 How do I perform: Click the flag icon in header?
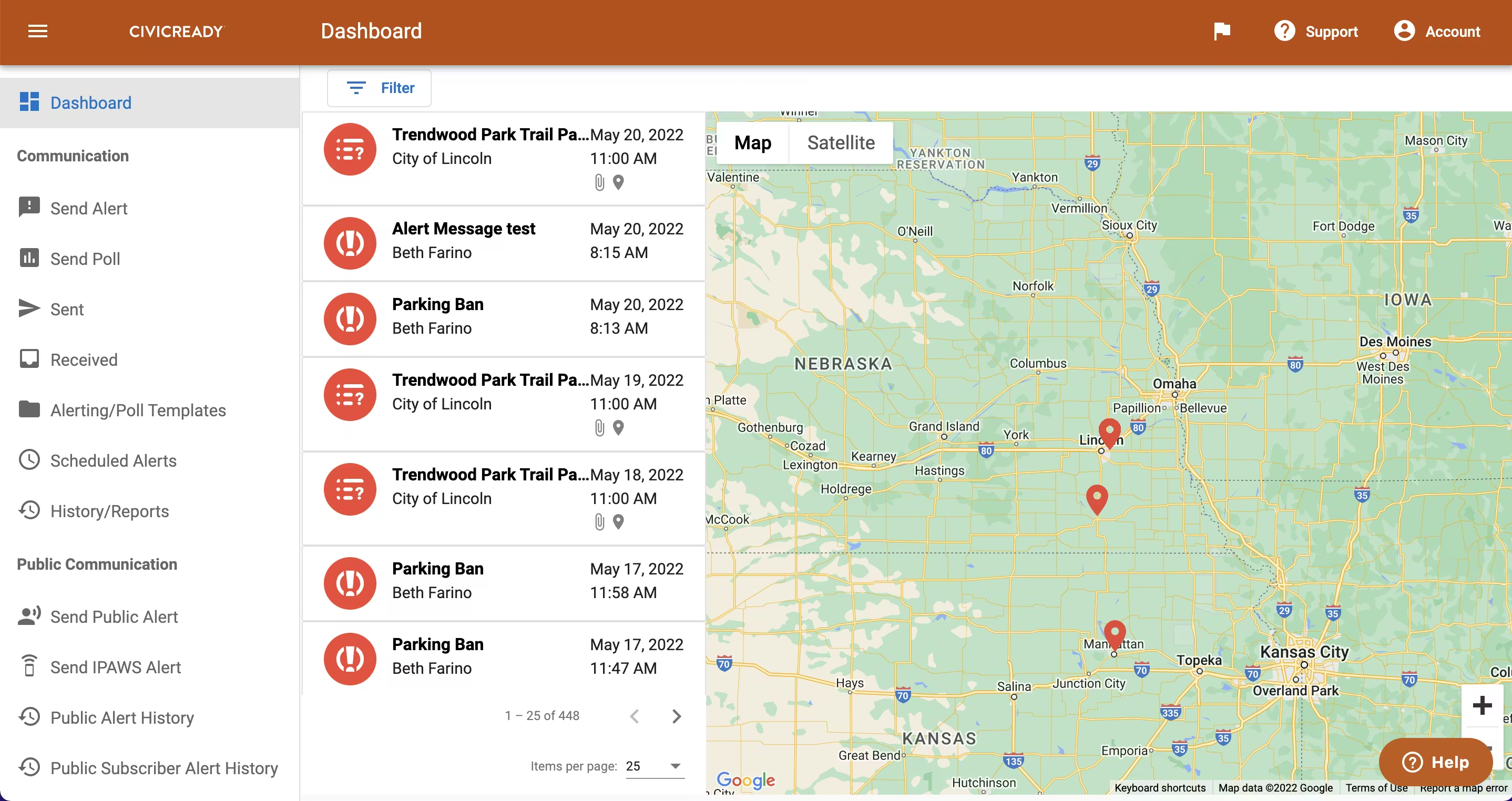[1221, 31]
